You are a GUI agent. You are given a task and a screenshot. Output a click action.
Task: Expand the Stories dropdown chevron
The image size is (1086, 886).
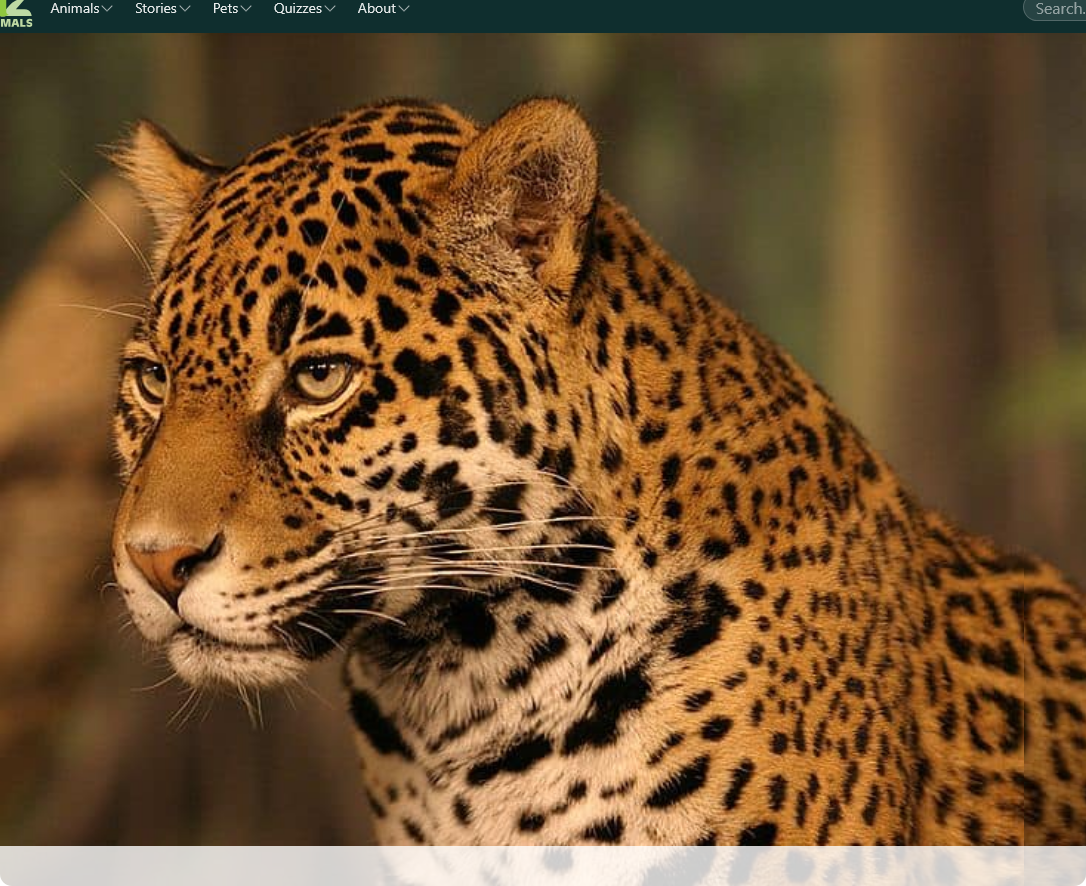tap(184, 9)
